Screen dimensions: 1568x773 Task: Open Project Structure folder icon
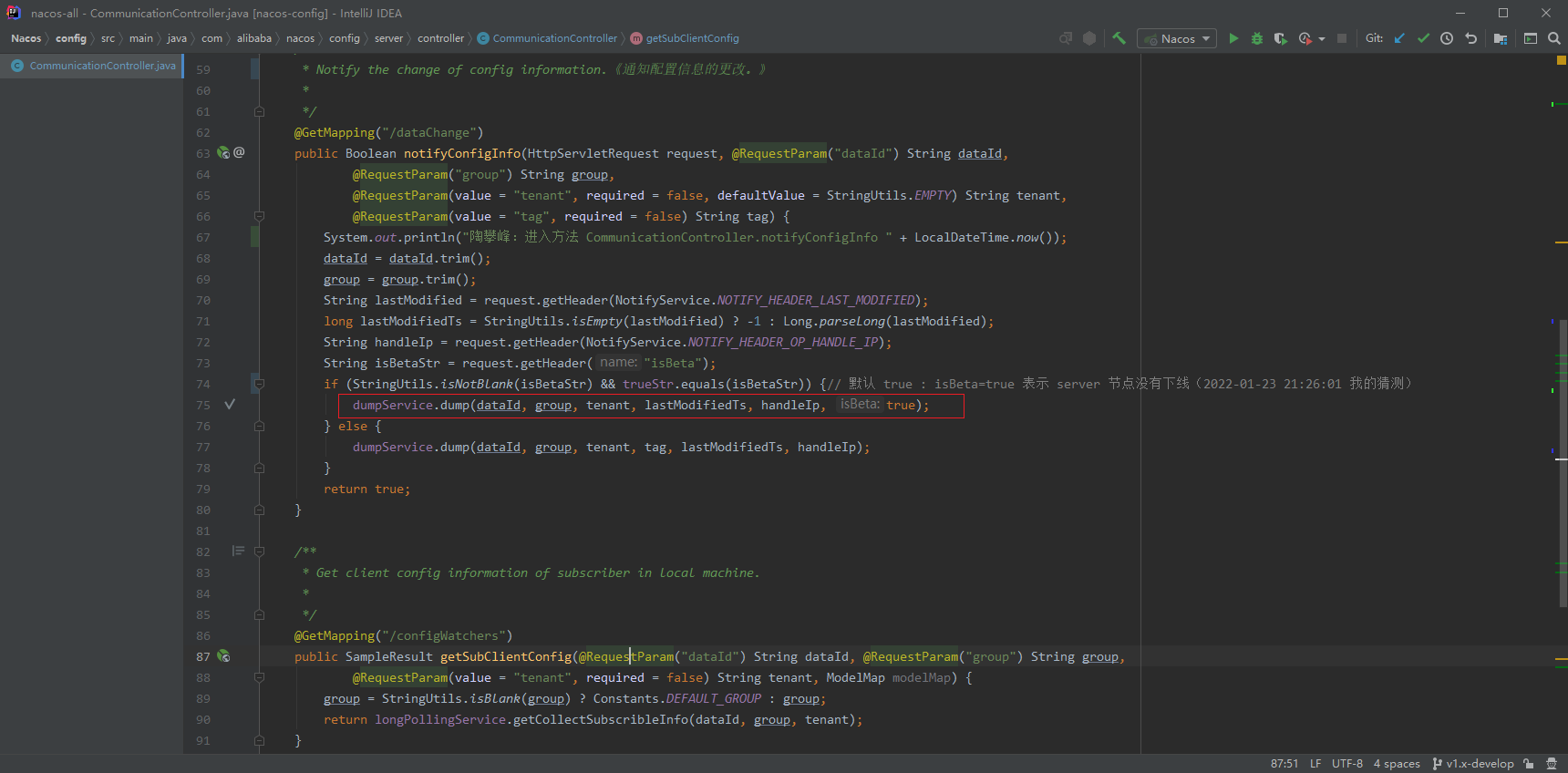[1501, 38]
